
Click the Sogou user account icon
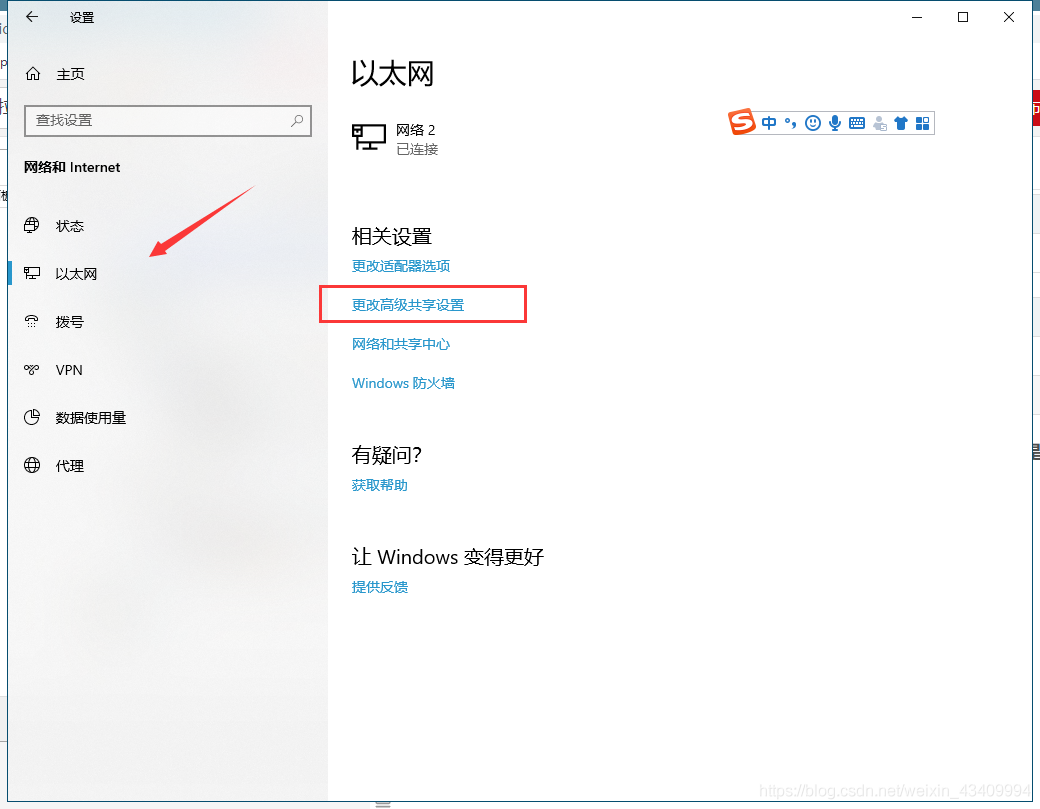[x=879, y=123]
